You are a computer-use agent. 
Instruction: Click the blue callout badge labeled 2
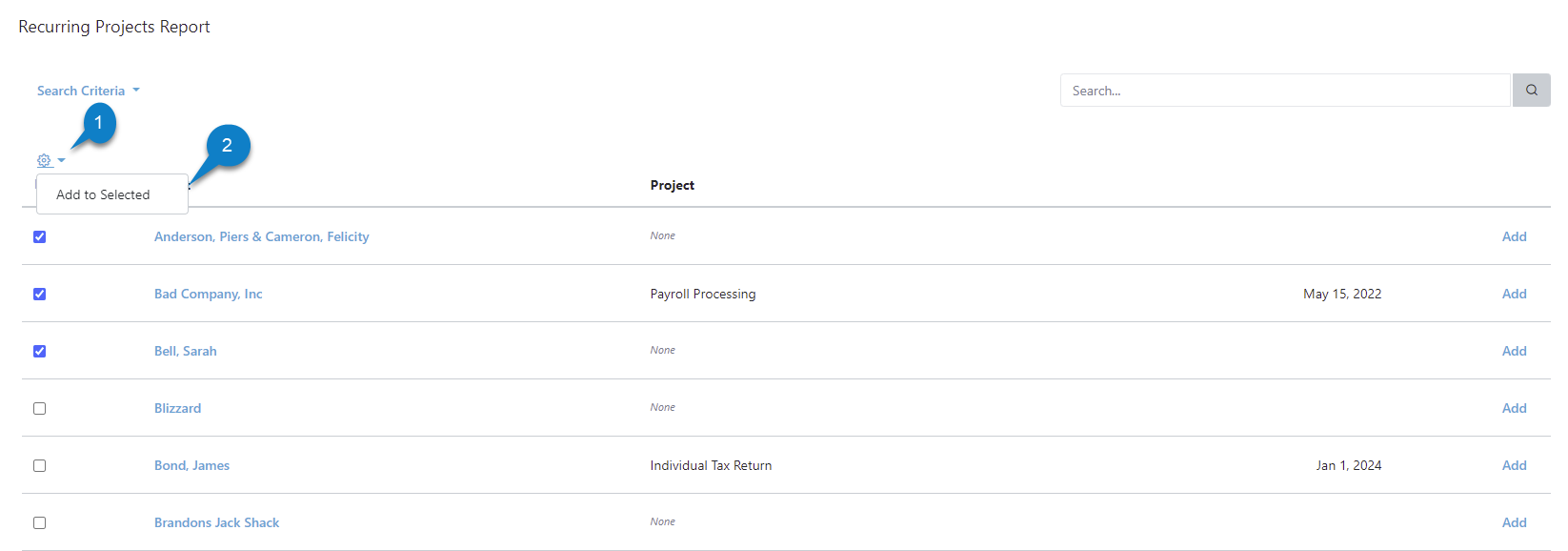point(227,147)
